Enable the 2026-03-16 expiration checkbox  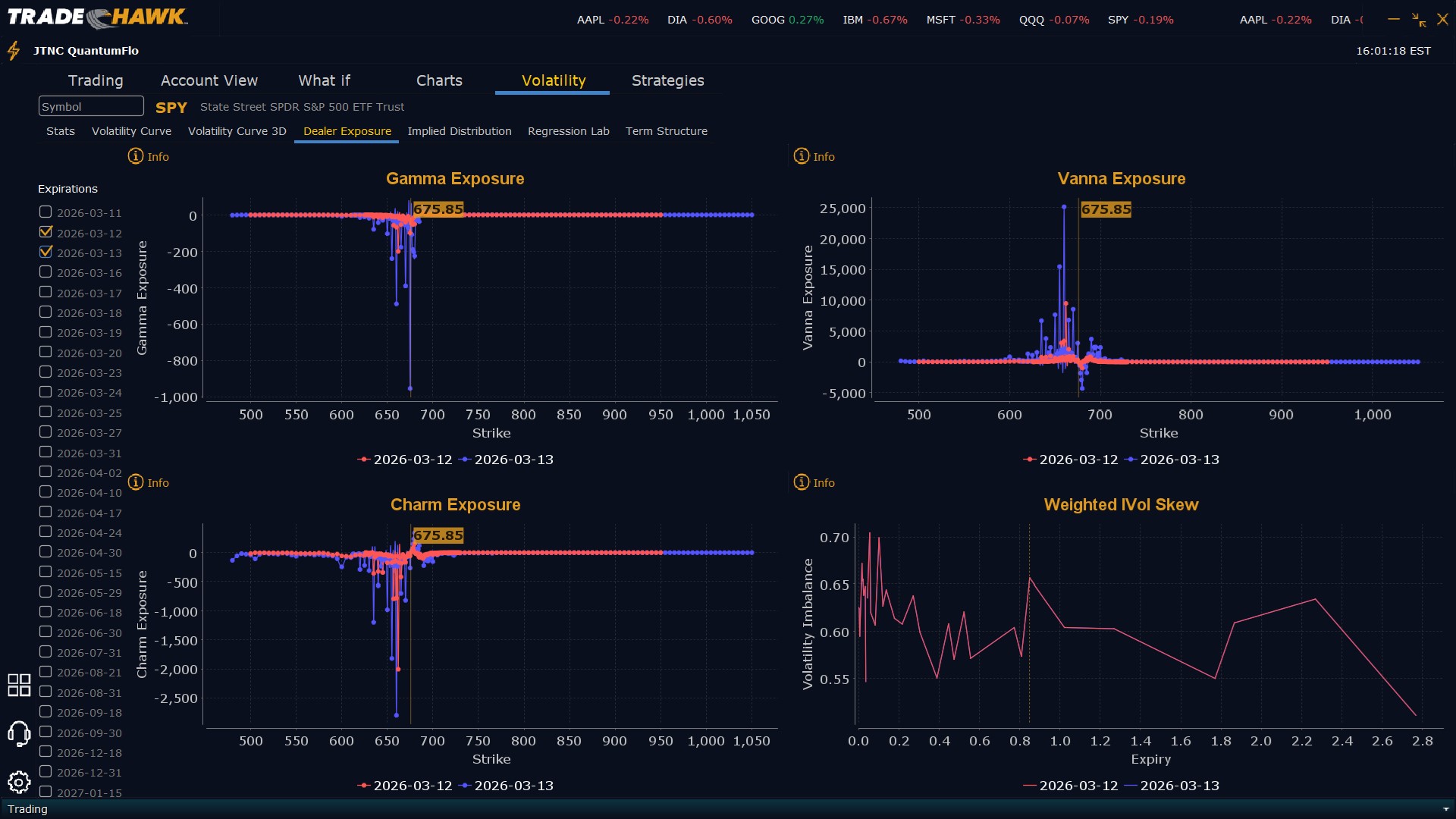coord(45,272)
